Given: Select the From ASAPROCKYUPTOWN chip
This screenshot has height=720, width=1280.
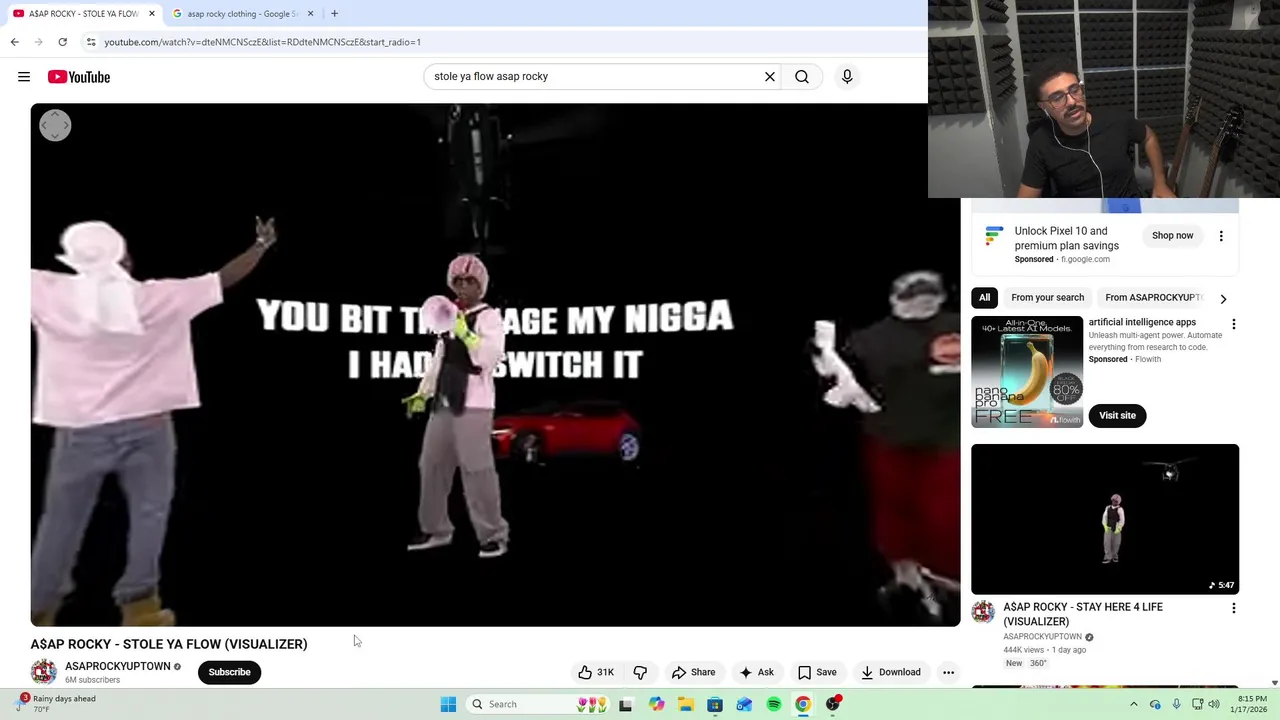Looking at the screenshot, I should (1153, 298).
